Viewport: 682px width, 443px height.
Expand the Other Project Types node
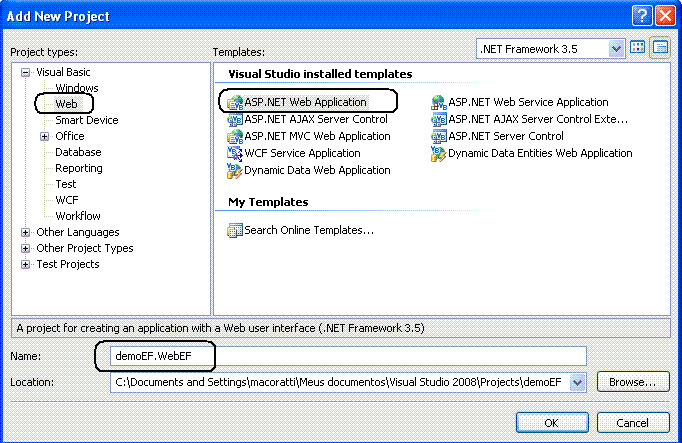26,249
